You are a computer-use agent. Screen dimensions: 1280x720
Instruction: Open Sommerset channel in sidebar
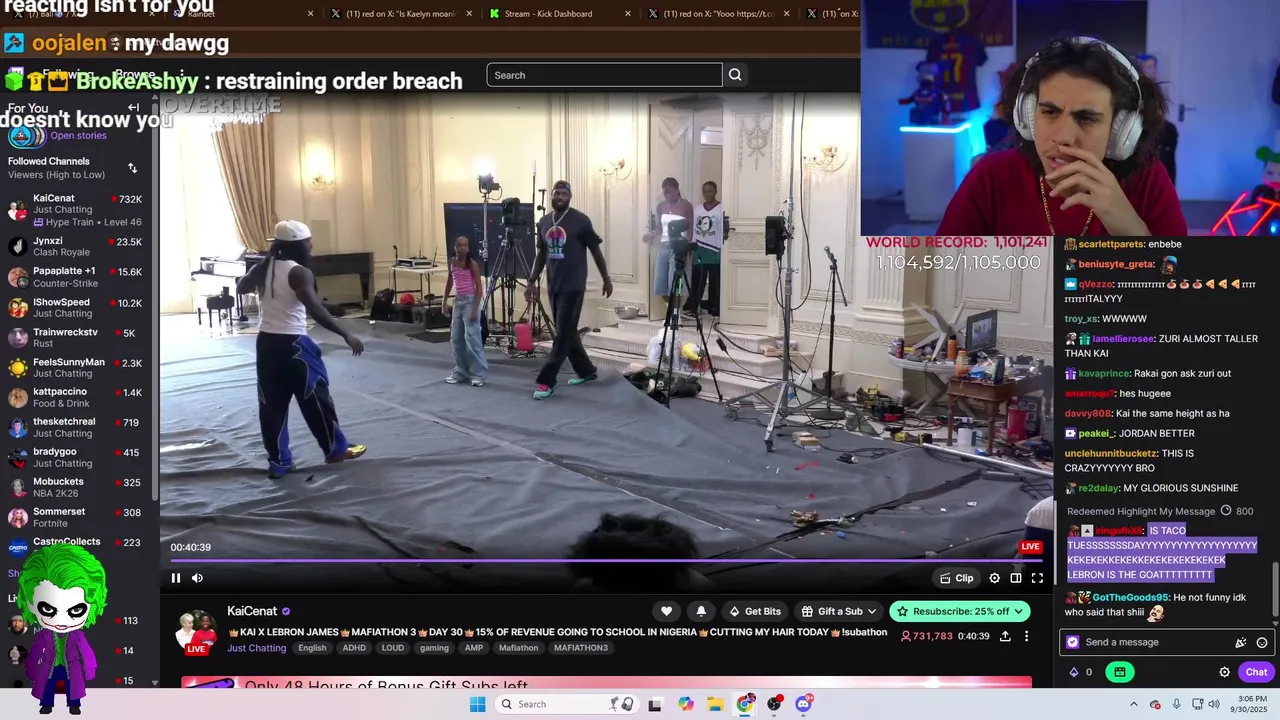[x=76, y=517]
